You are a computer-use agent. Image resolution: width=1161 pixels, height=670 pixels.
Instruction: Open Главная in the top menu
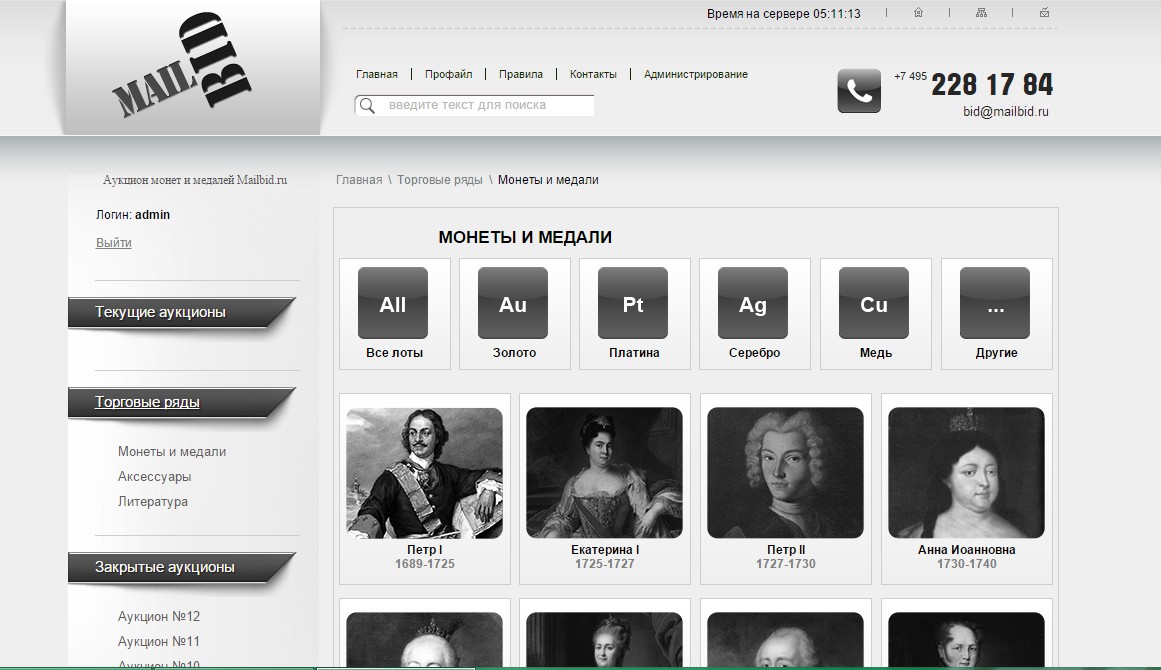[377, 74]
